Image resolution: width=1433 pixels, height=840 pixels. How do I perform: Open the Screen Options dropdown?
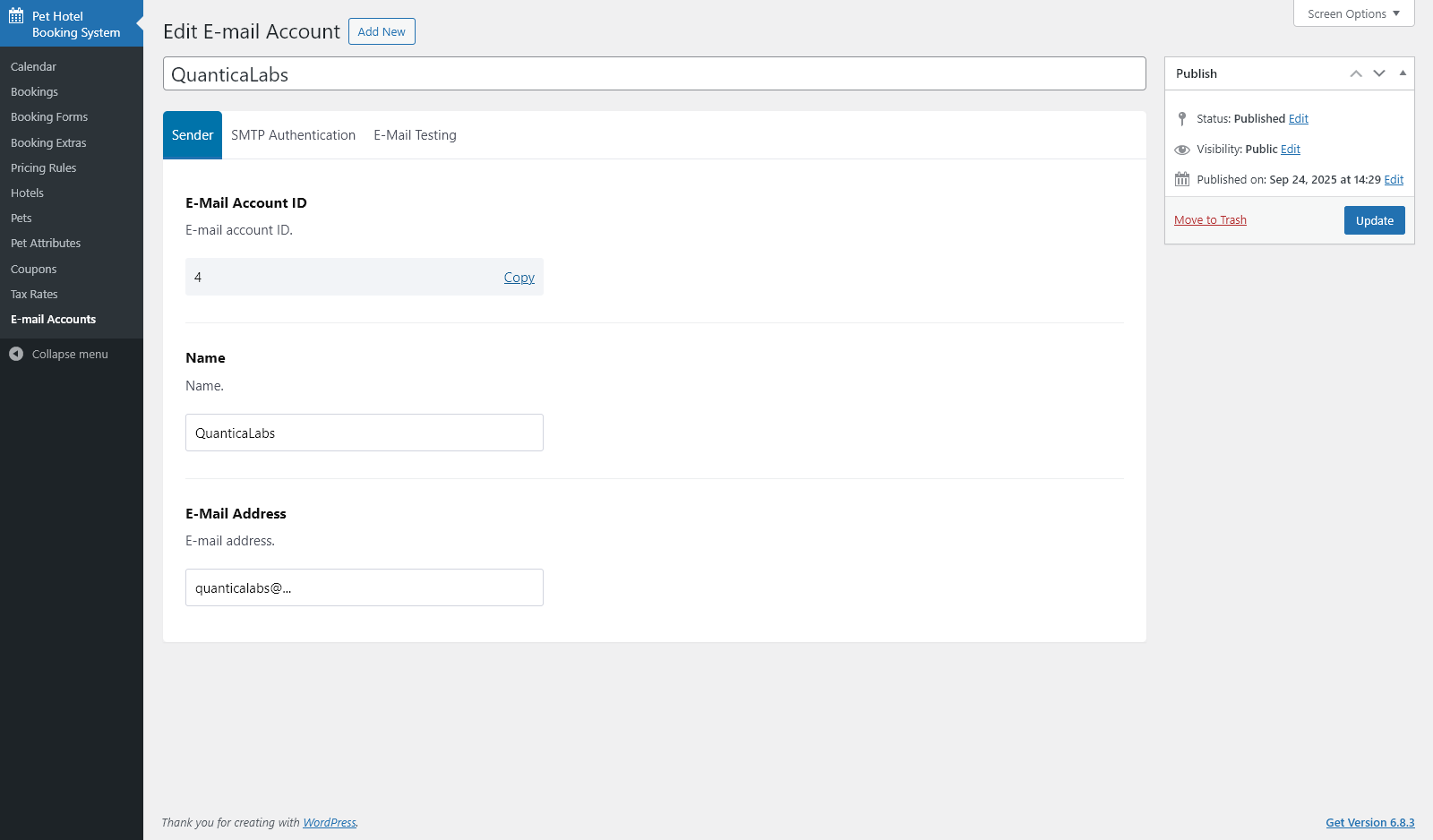coord(1353,13)
